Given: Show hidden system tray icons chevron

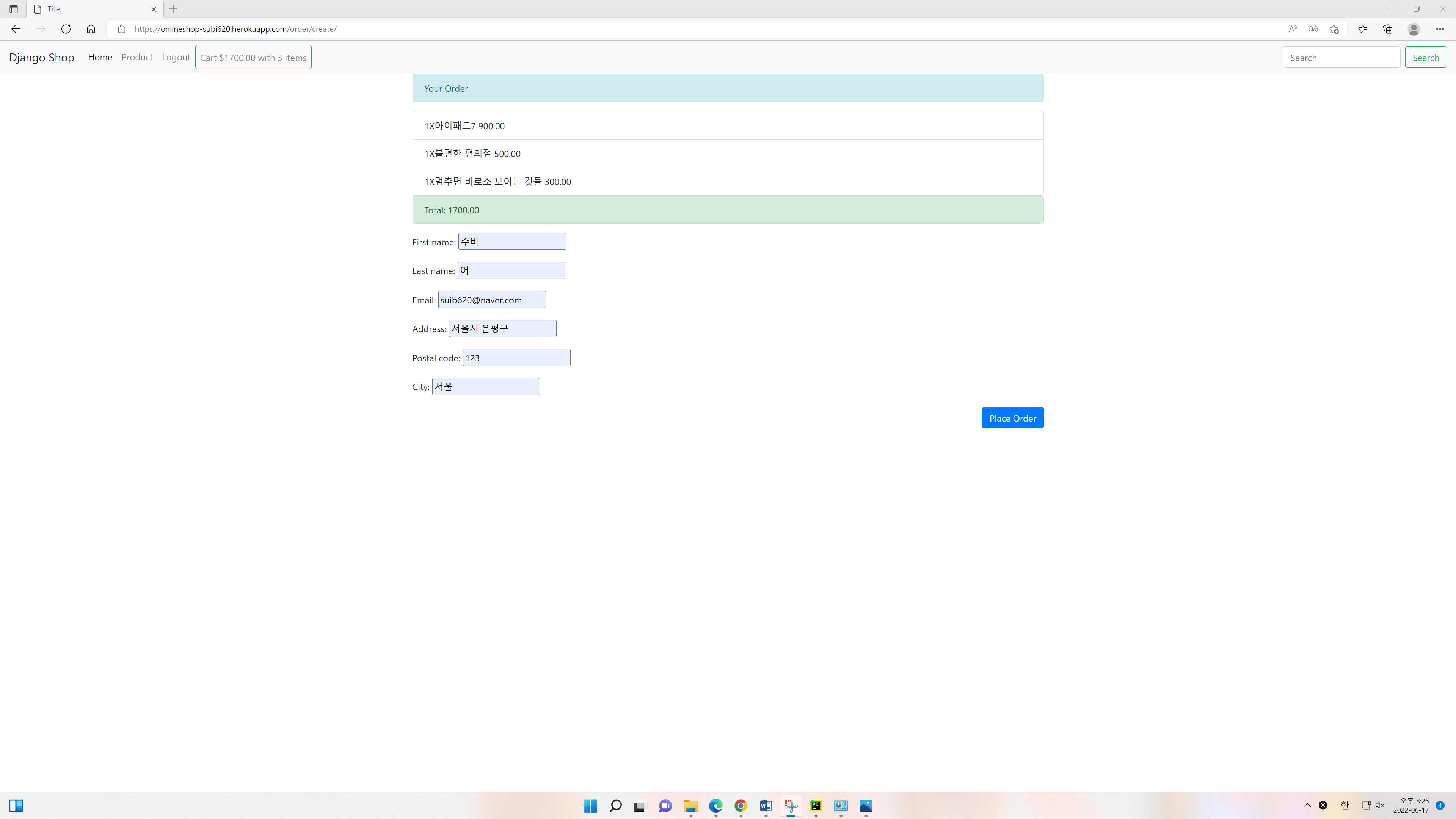Looking at the screenshot, I should (1307, 805).
